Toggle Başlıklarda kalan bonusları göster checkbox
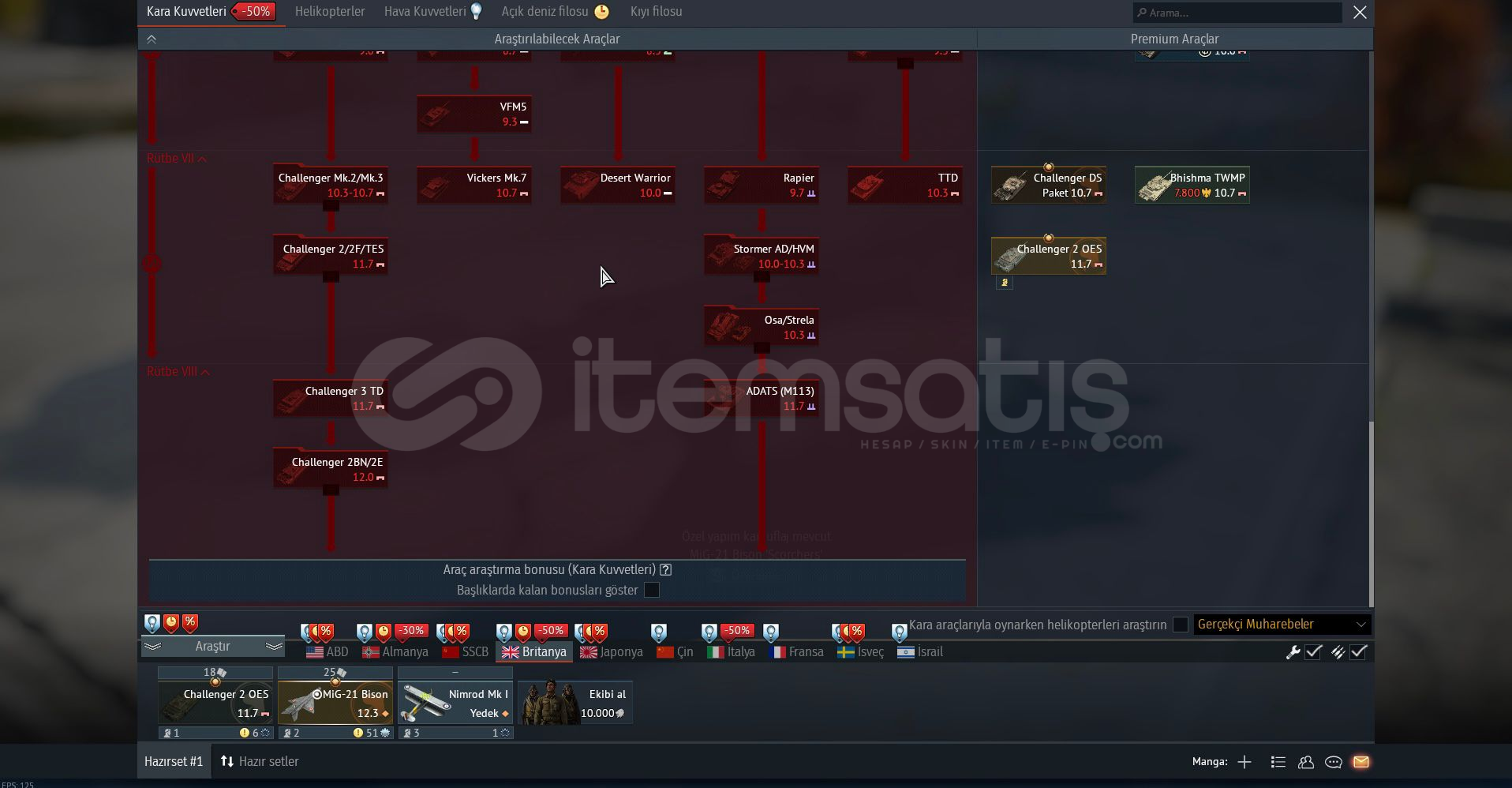This screenshot has height=788, width=1512. click(x=652, y=590)
